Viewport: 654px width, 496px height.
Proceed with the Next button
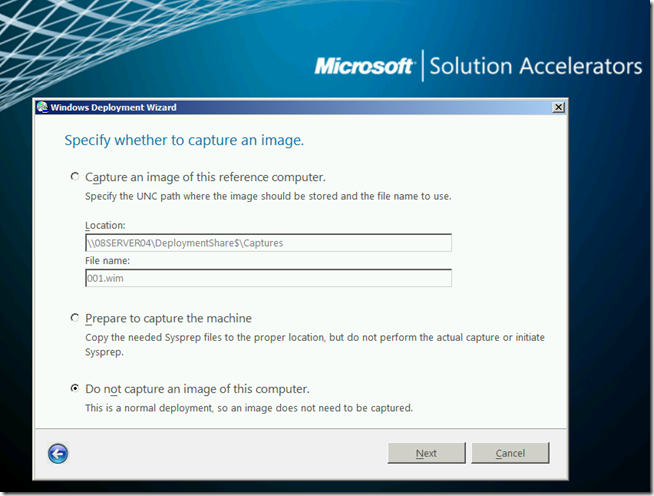[426, 453]
